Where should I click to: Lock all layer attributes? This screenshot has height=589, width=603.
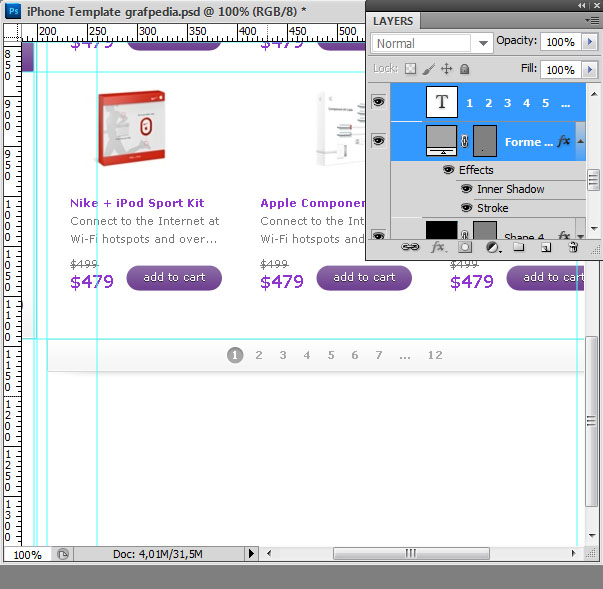click(465, 69)
